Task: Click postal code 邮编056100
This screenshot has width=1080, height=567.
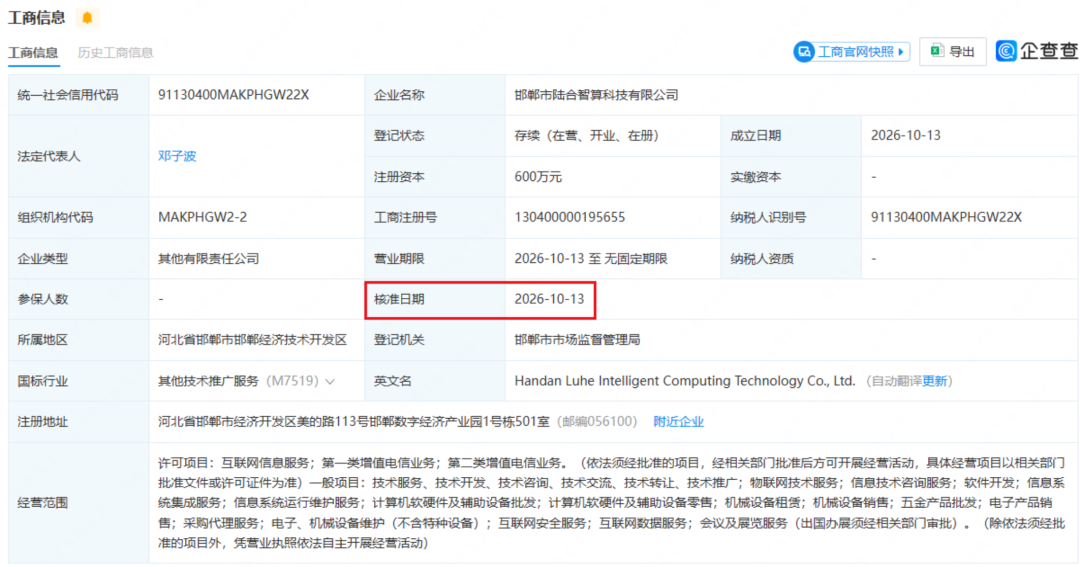Action: tap(596, 422)
